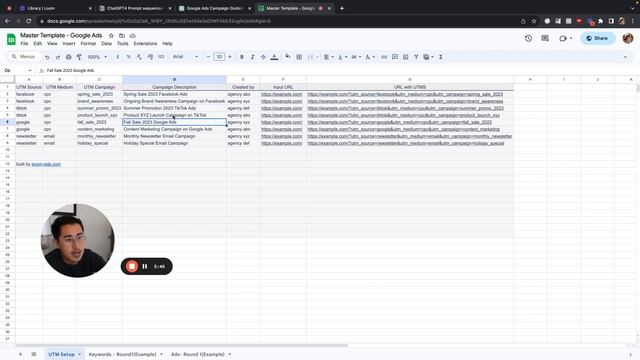Click the redo icon in toolbar
Image resolution: width=640 pixels, height=360 pixels.
(x=58, y=57)
